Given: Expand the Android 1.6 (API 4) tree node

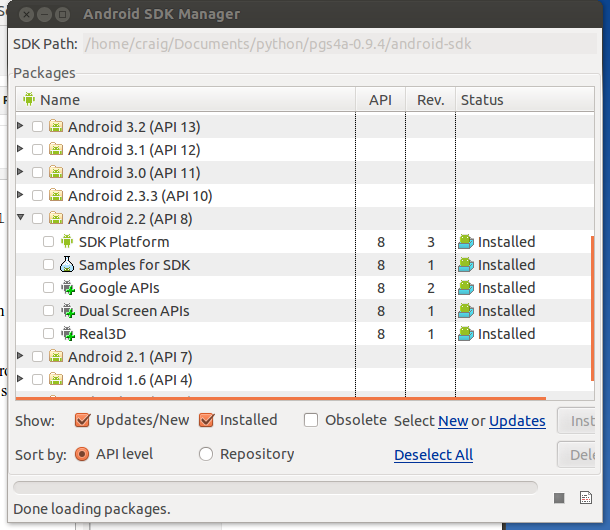Looking at the screenshot, I should click(20, 379).
